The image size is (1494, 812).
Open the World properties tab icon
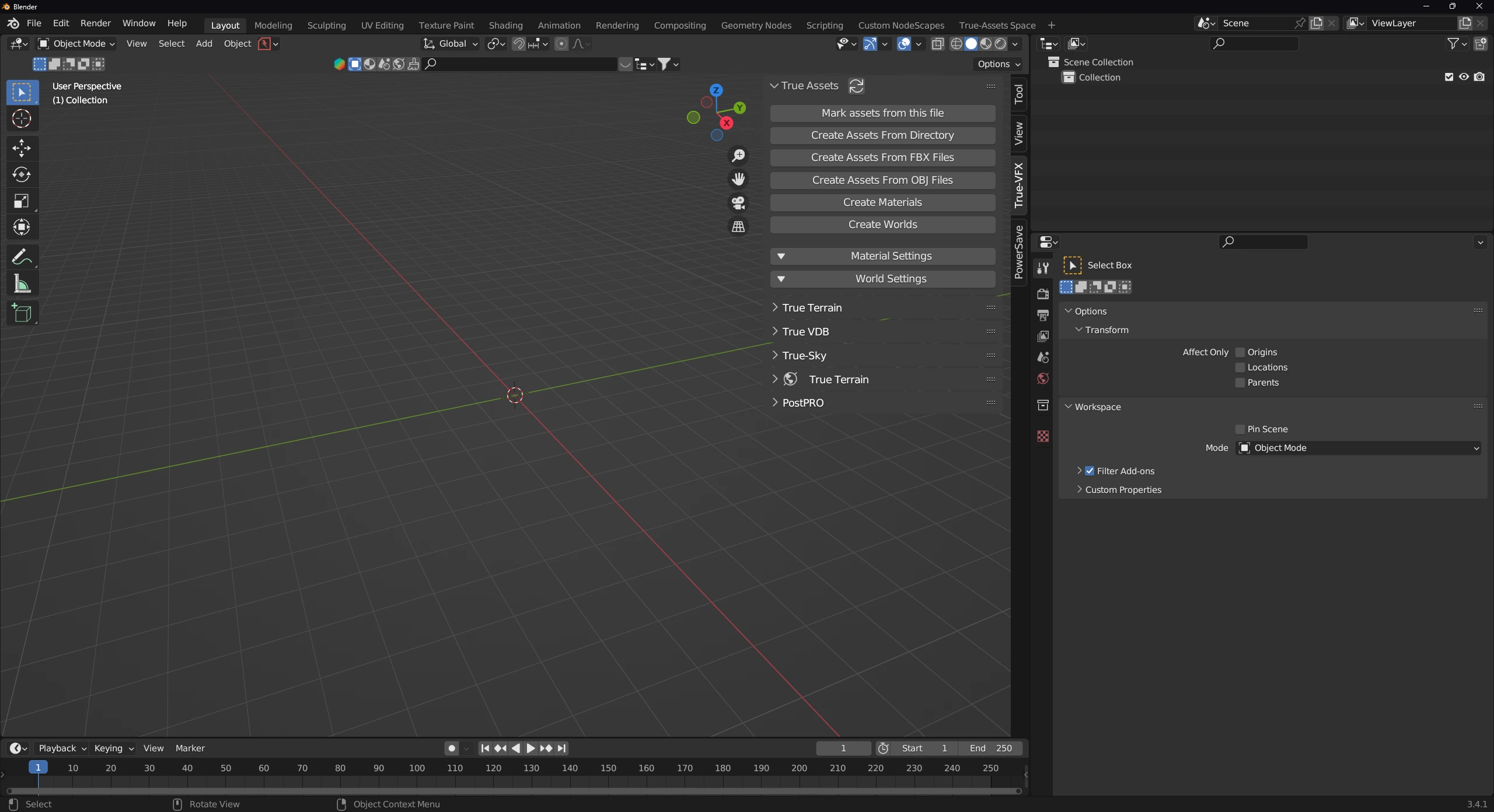(x=1043, y=379)
